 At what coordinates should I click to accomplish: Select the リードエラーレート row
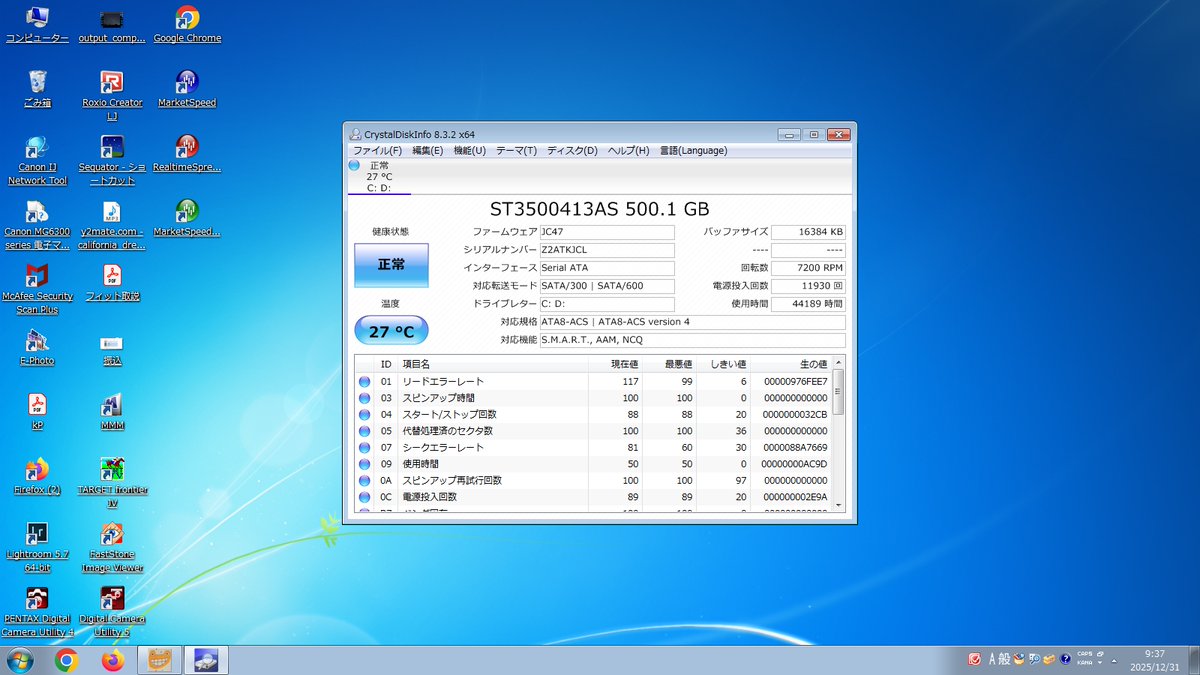coord(594,382)
